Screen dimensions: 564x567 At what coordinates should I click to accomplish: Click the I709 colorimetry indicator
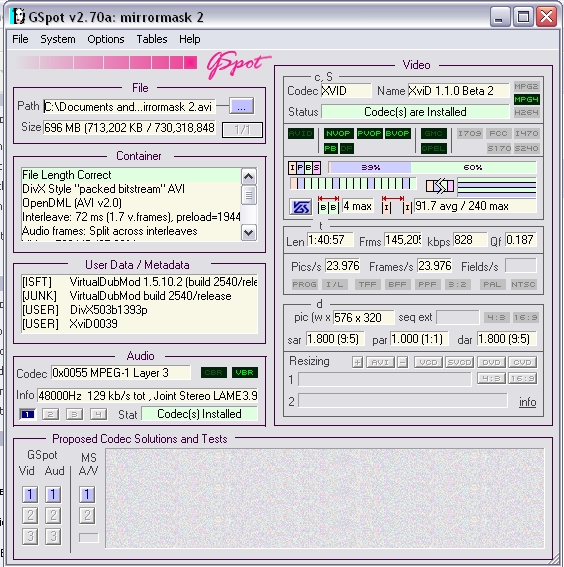469,133
